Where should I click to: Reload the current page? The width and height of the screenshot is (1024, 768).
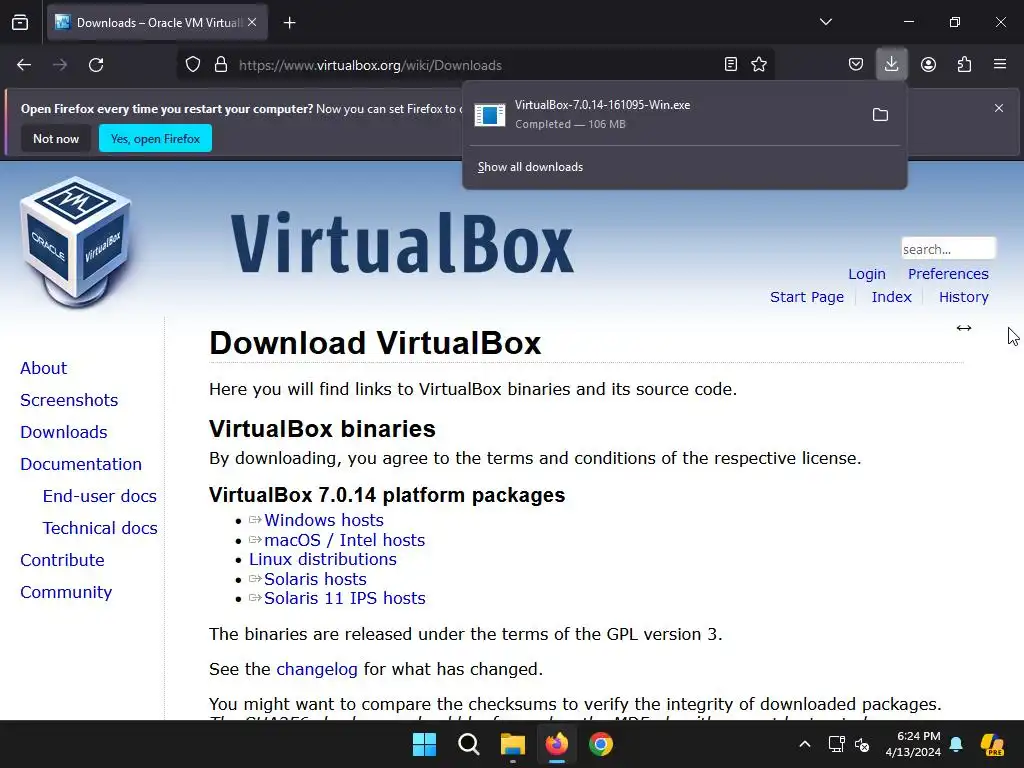coord(96,65)
